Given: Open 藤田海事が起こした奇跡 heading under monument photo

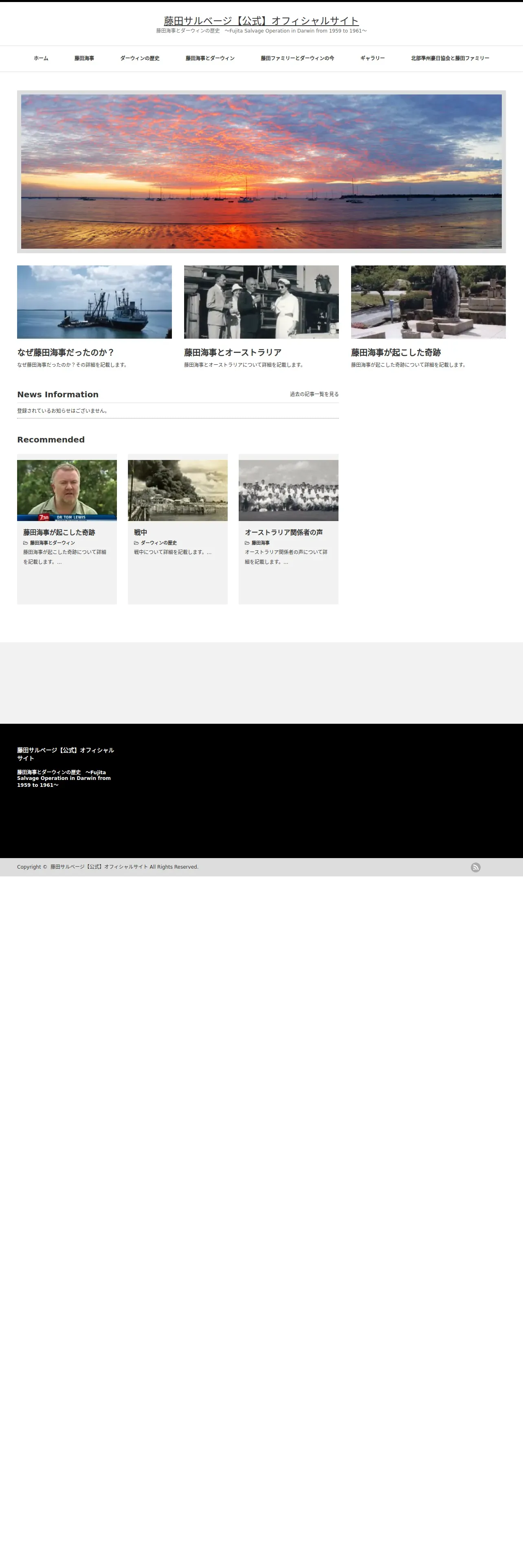Looking at the screenshot, I should 396,353.
